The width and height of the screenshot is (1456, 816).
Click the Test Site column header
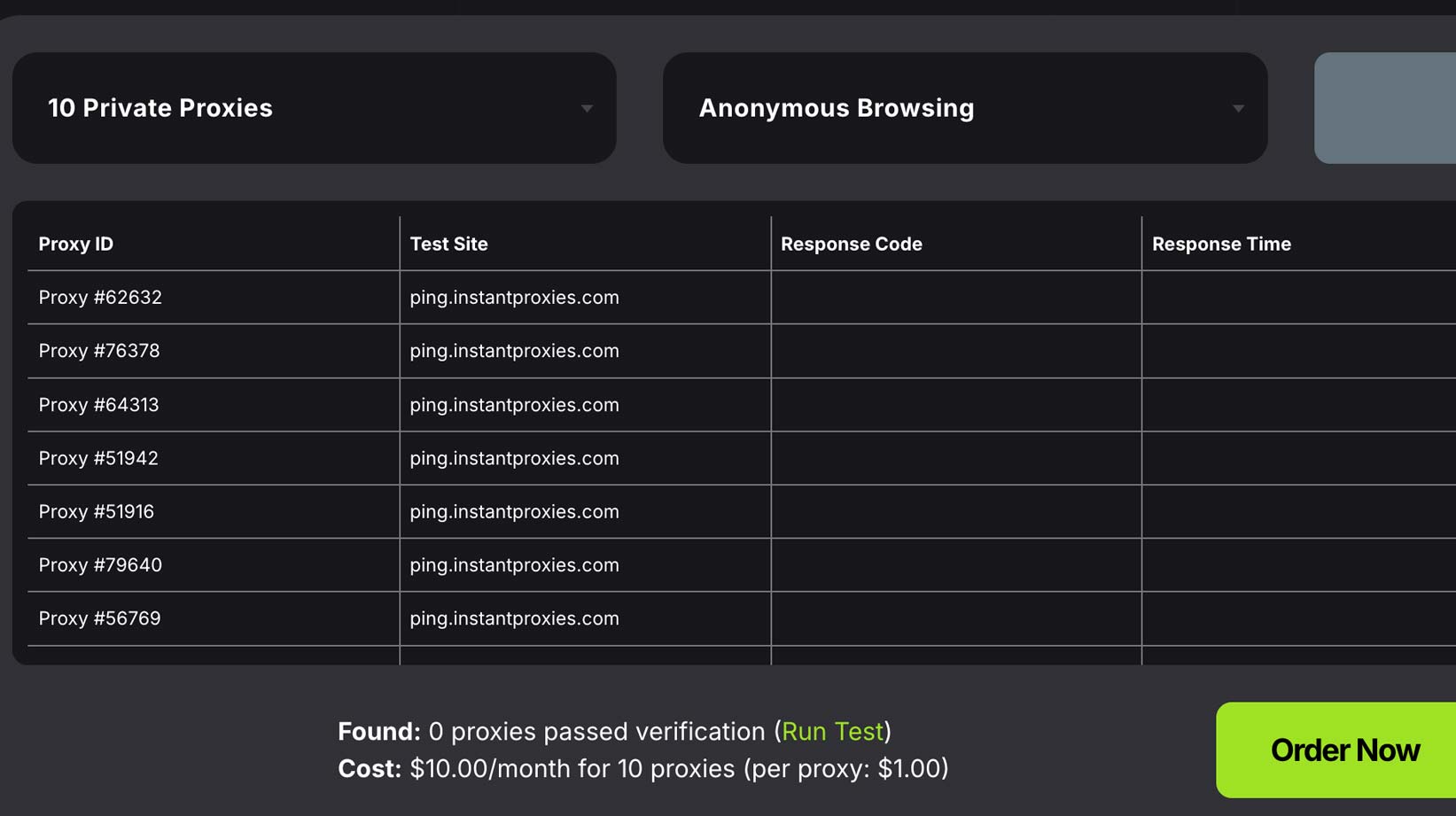448,244
